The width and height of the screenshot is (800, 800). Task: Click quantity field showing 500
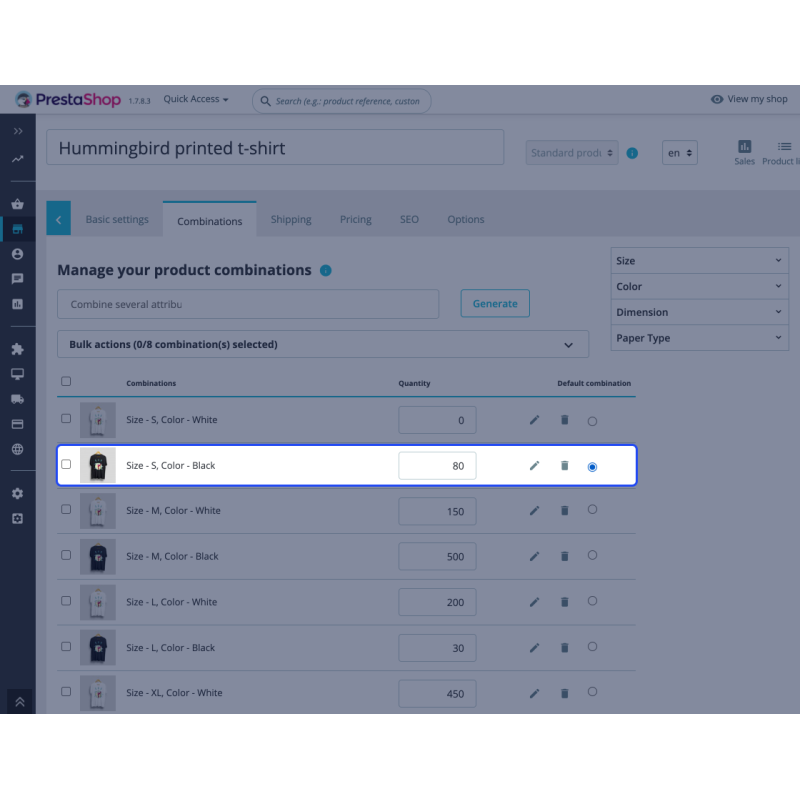point(437,556)
